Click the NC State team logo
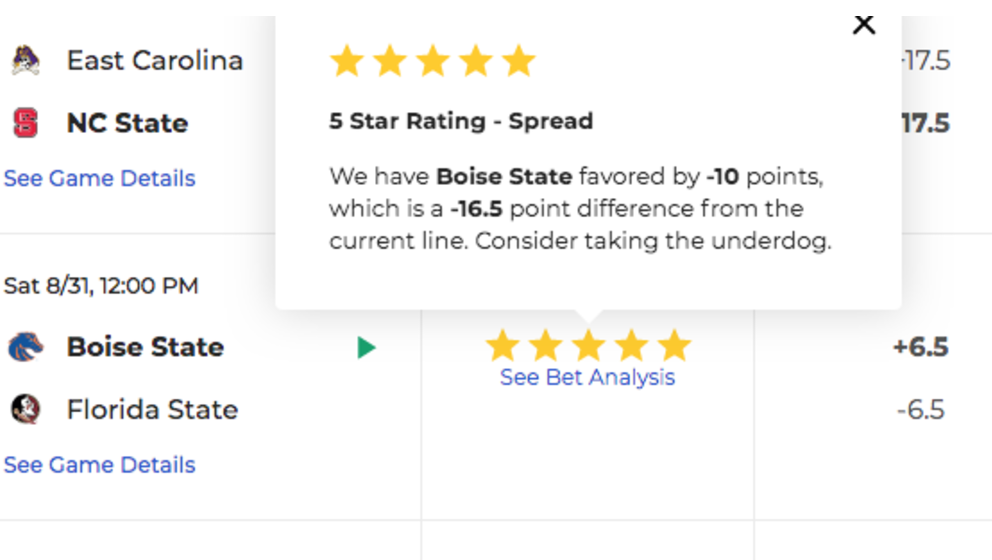This screenshot has height=560, width=992. [x=26, y=123]
